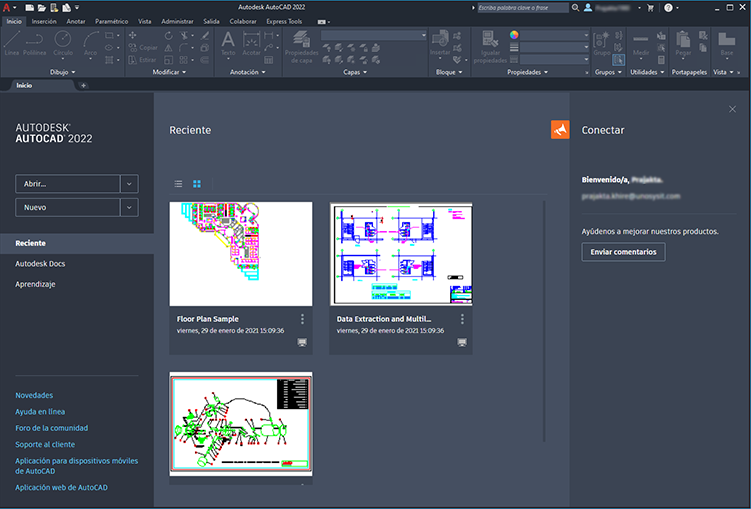The height and width of the screenshot is (509, 751).
Task: Select the Polilínea tool
Action: [34, 44]
